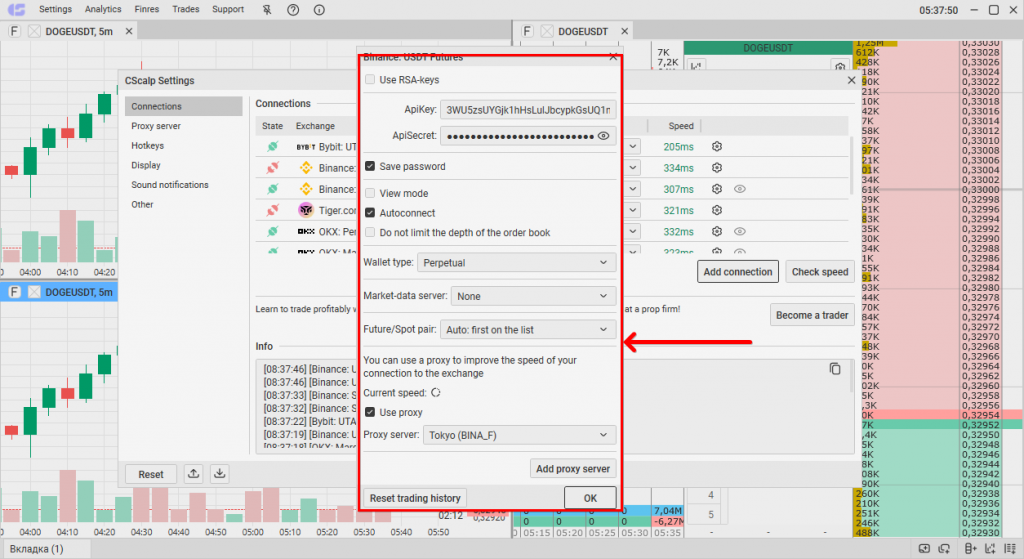Click the Add connection button

[738, 272]
